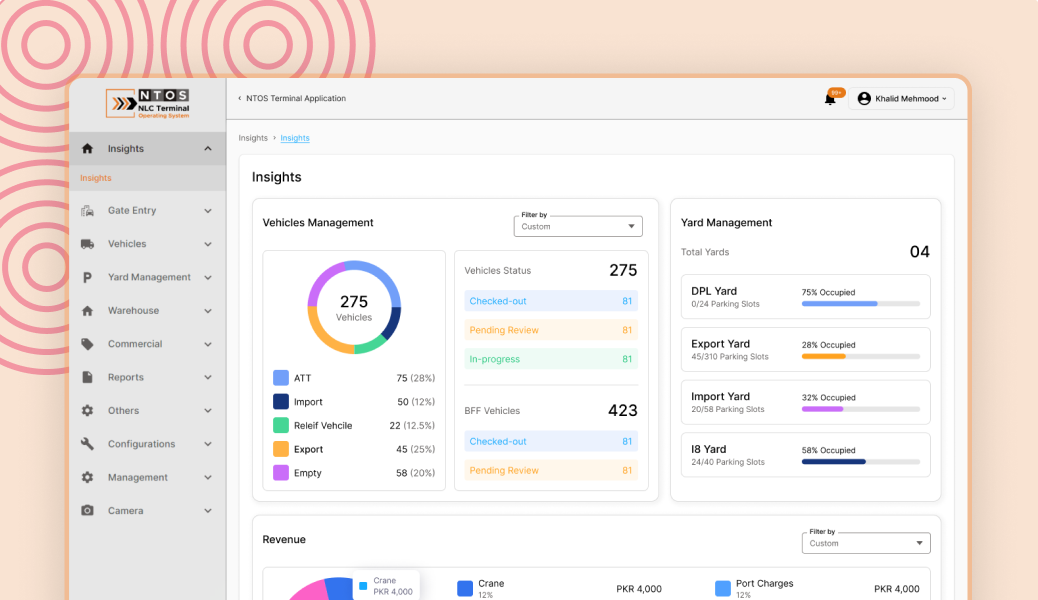
Task: Click the Total Yards 04 value
Action: (920, 252)
